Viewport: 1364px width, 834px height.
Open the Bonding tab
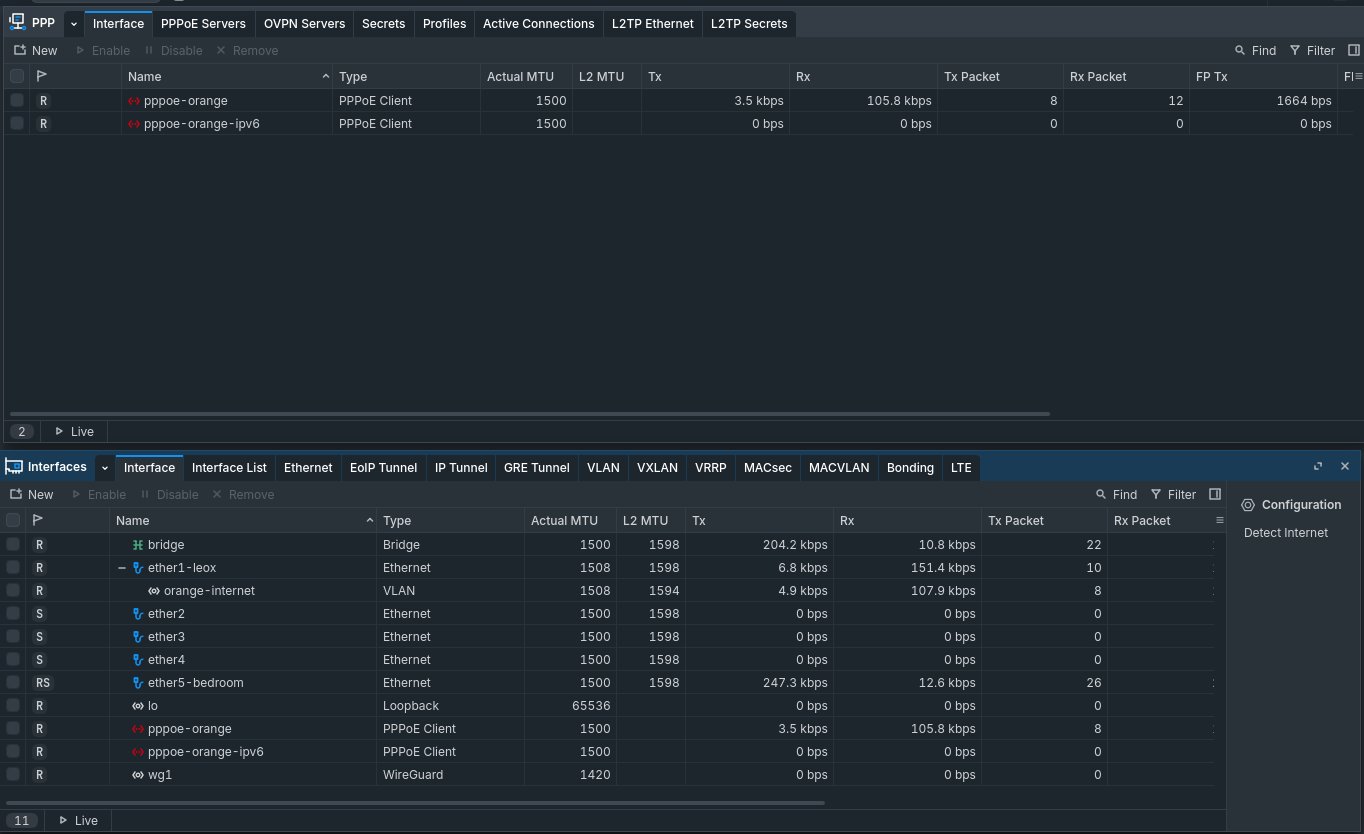pyautogui.click(x=910, y=468)
